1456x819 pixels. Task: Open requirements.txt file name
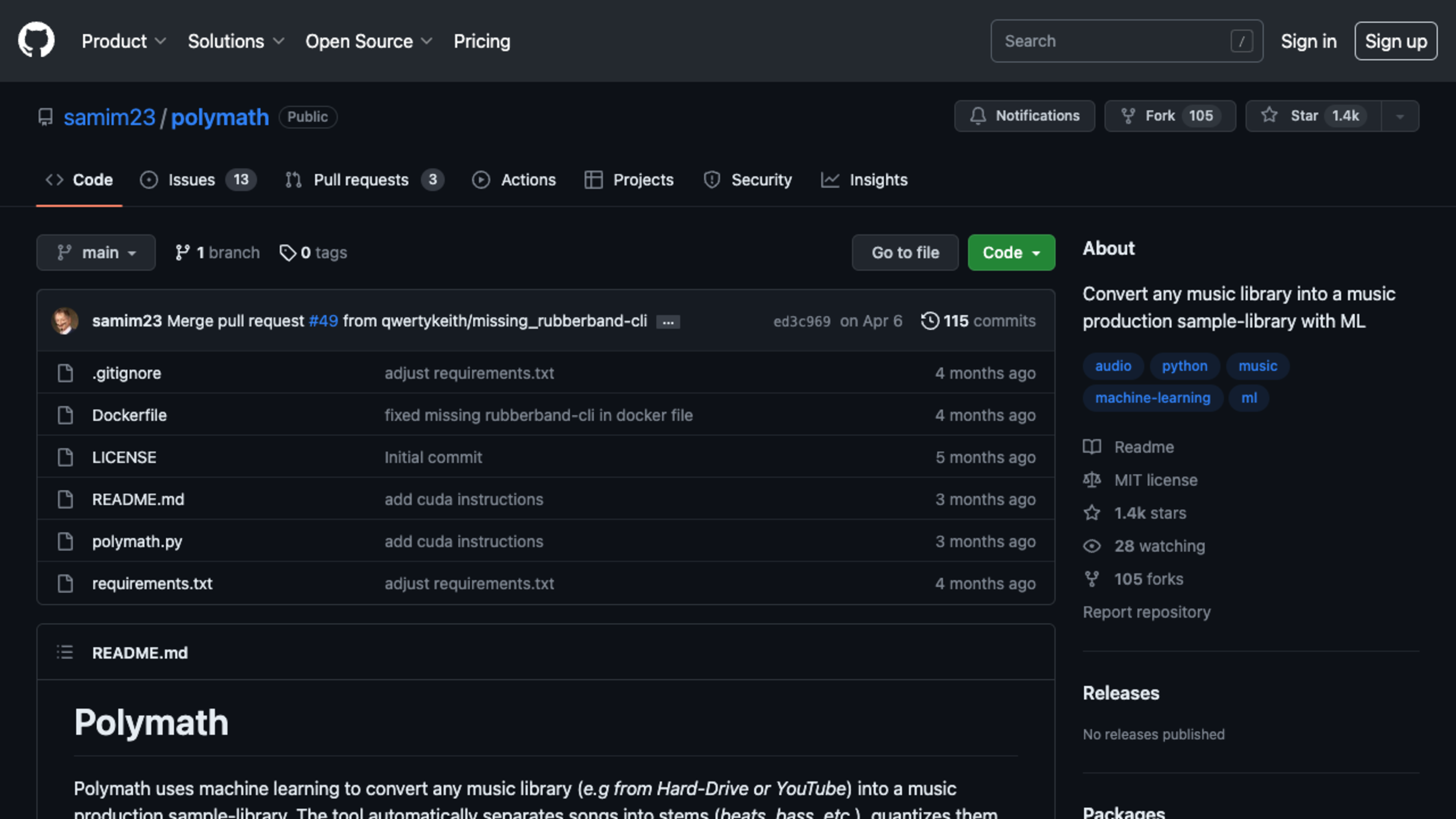152,583
